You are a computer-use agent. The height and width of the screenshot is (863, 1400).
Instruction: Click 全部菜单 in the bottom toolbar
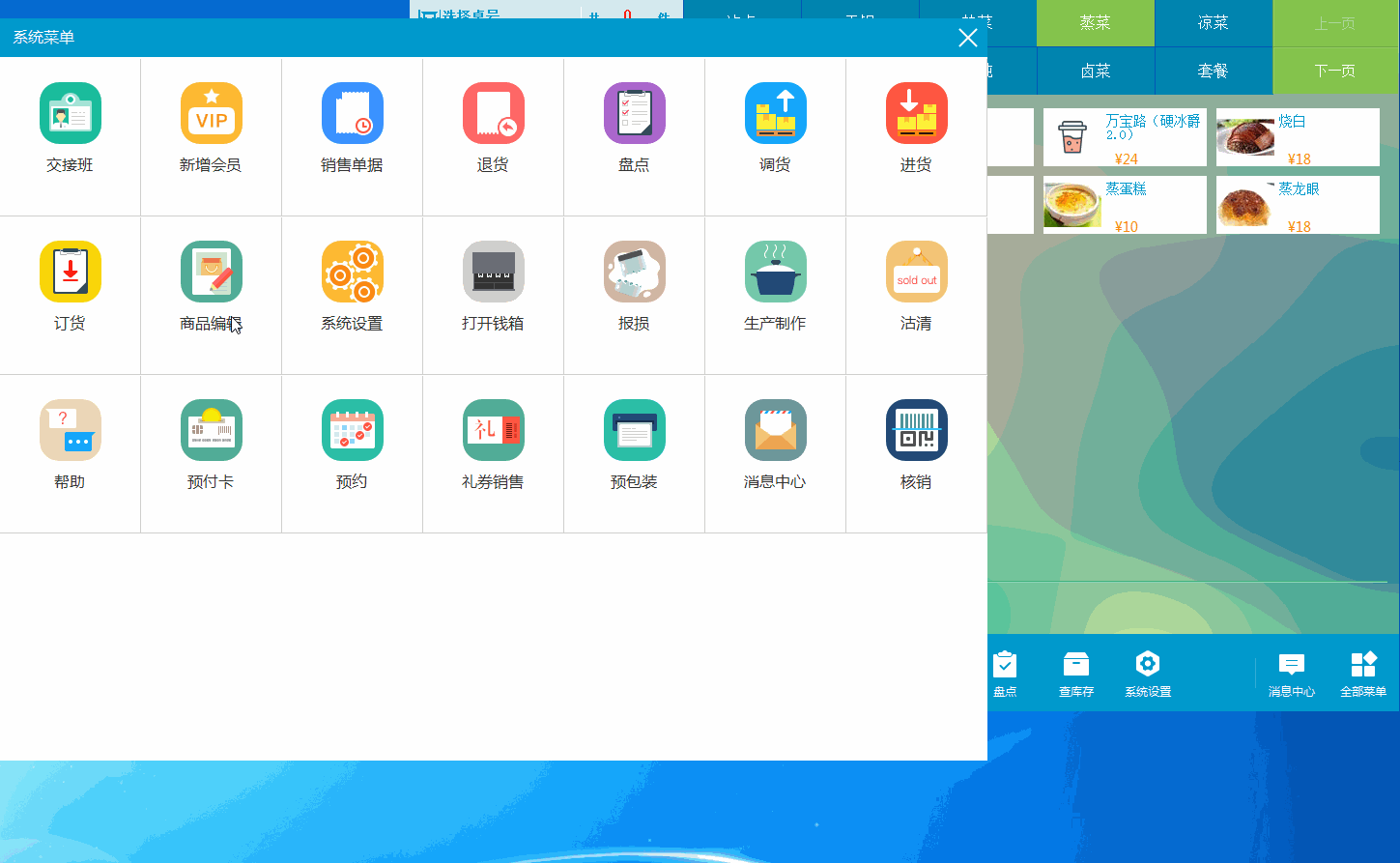coord(1362,674)
